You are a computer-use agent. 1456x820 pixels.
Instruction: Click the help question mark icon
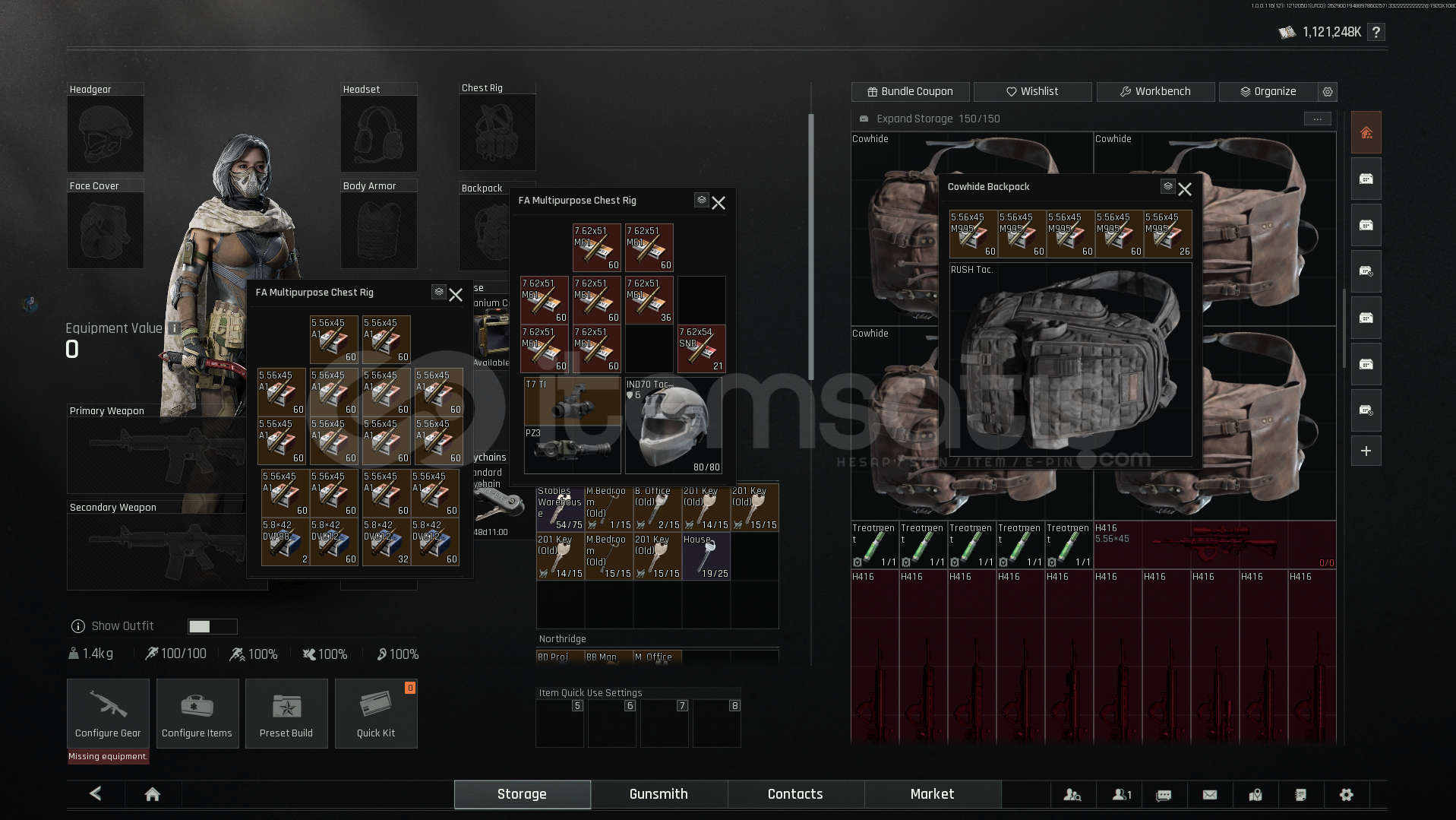(1375, 32)
